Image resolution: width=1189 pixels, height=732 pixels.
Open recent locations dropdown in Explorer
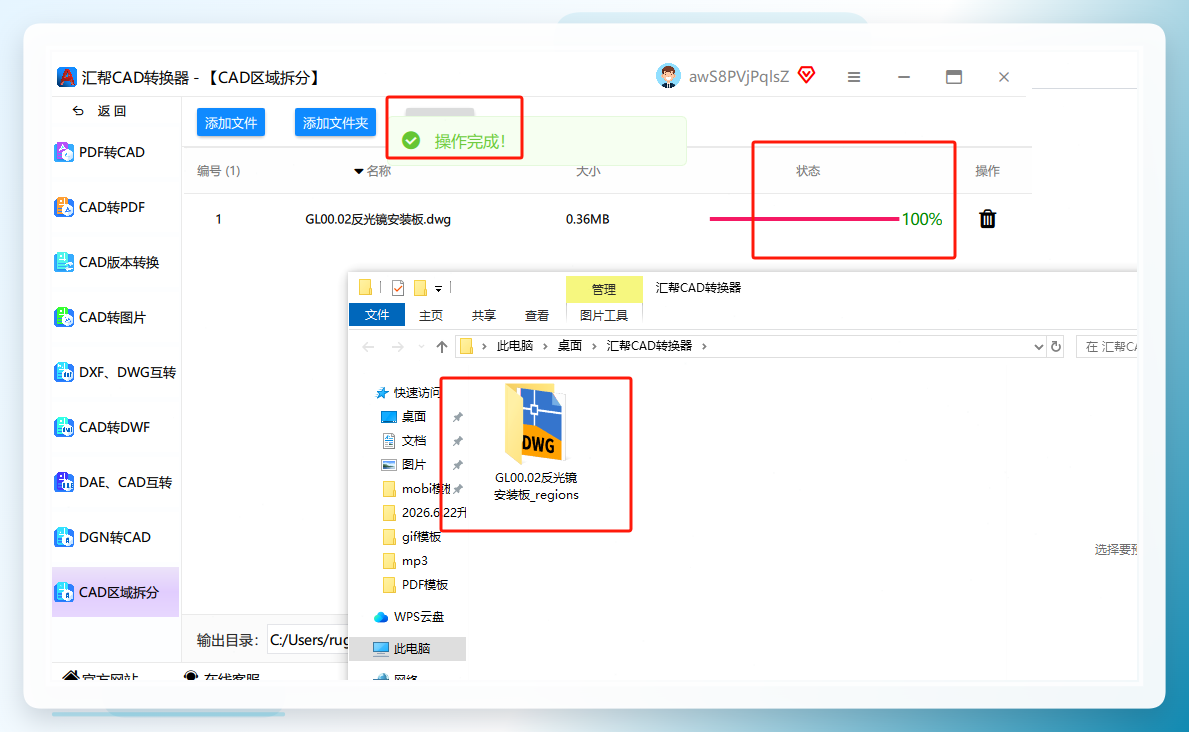coord(422,347)
